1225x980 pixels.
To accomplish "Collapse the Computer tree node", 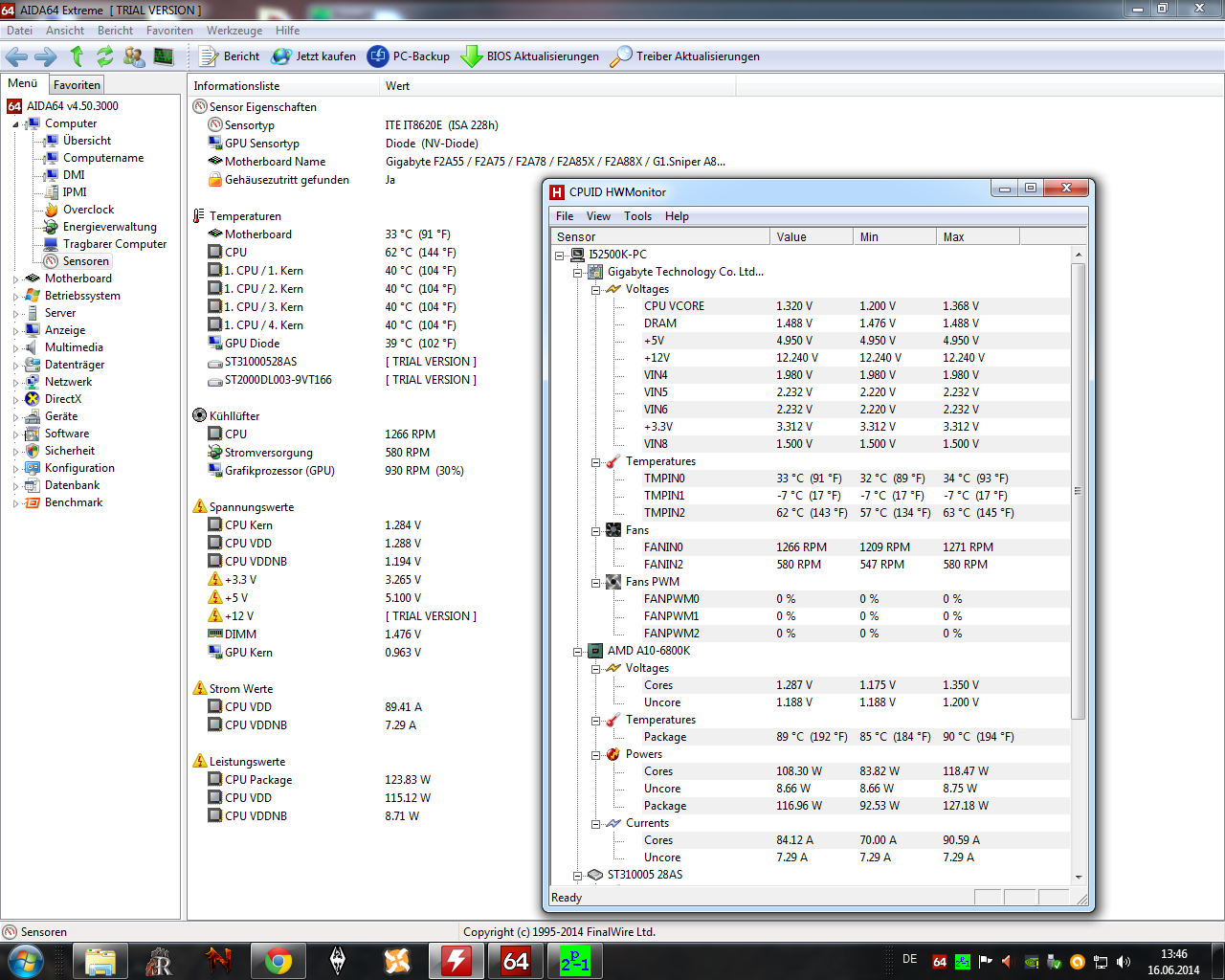I will click(x=16, y=124).
